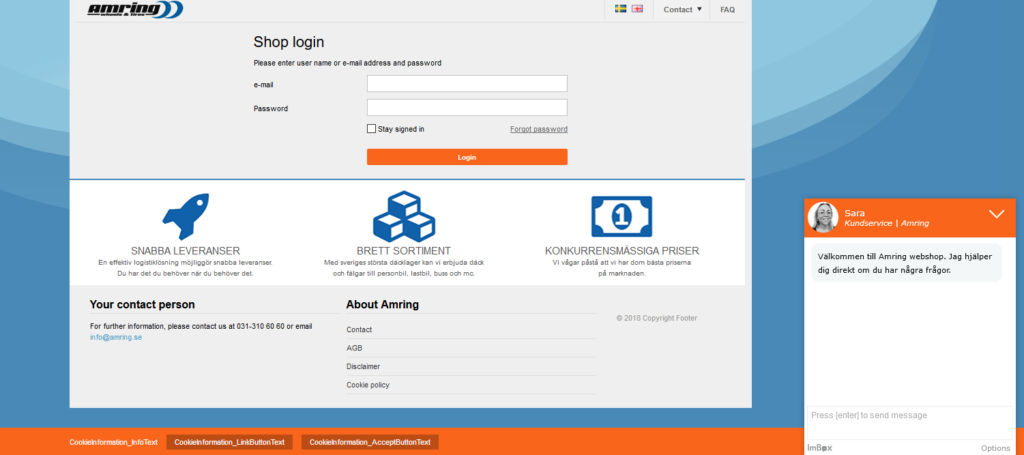Focus the Password input field
Viewport: 1024px width, 455px height.
pos(467,108)
